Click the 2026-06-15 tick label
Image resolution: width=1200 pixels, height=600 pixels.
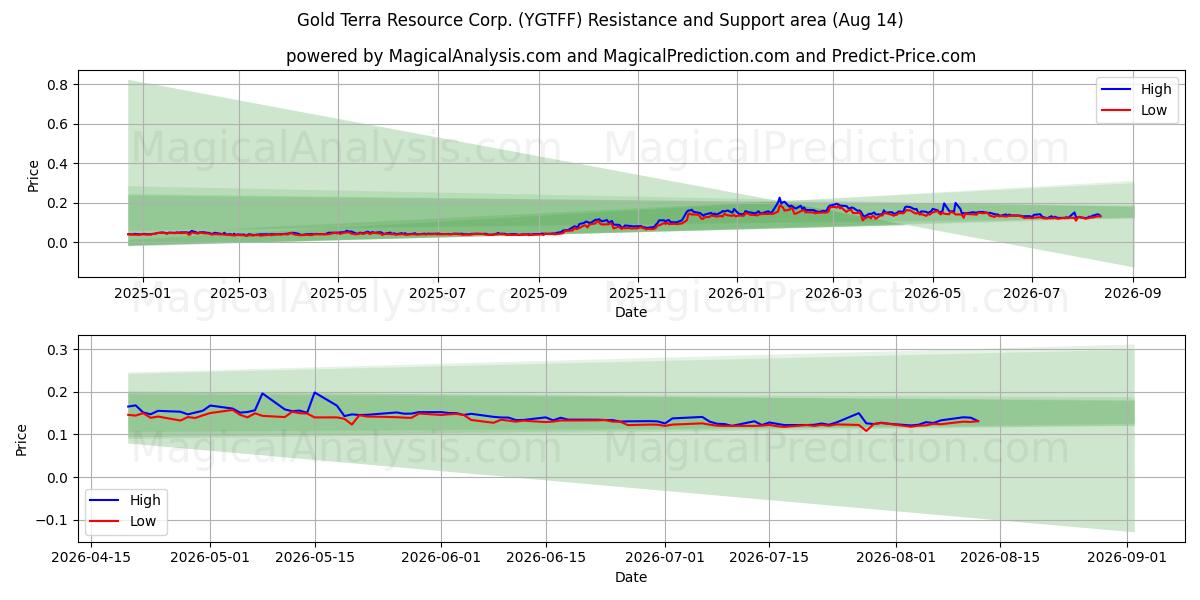click(546, 558)
